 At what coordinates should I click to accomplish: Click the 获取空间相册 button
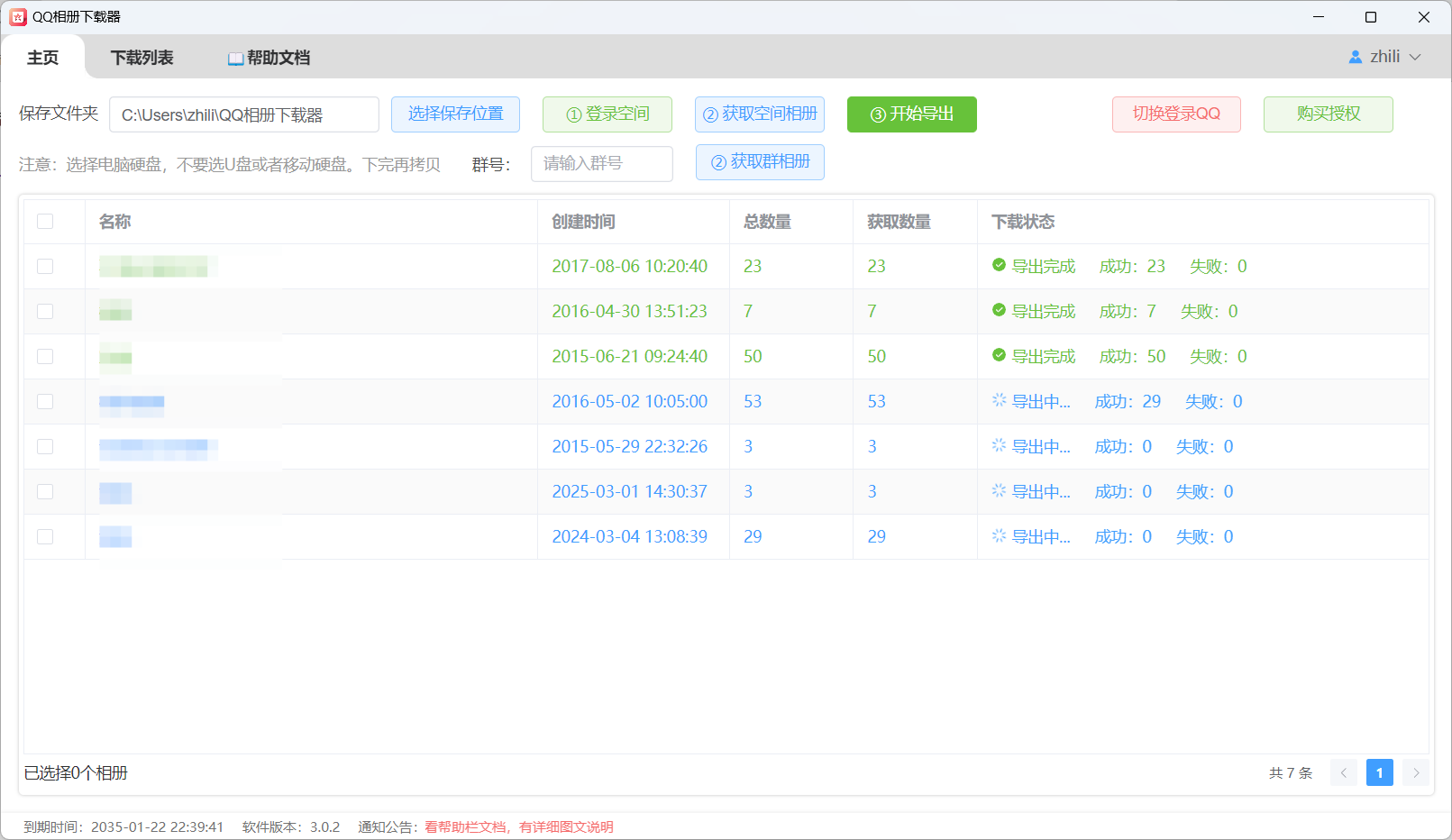(x=760, y=114)
